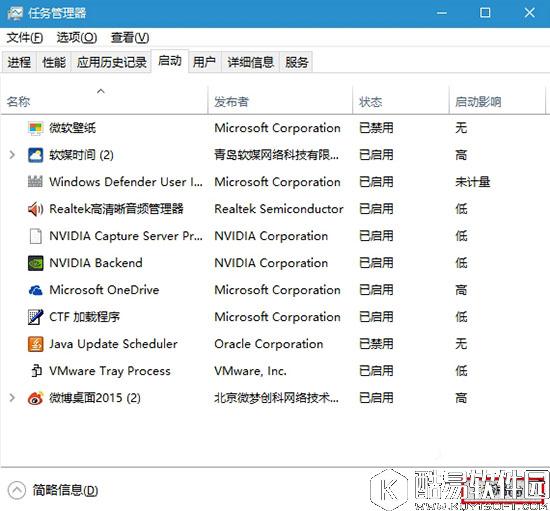This screenshot has width=550, height=511.
Task: Click the Java Update Scheduler icon
Action: click(35, 344)
